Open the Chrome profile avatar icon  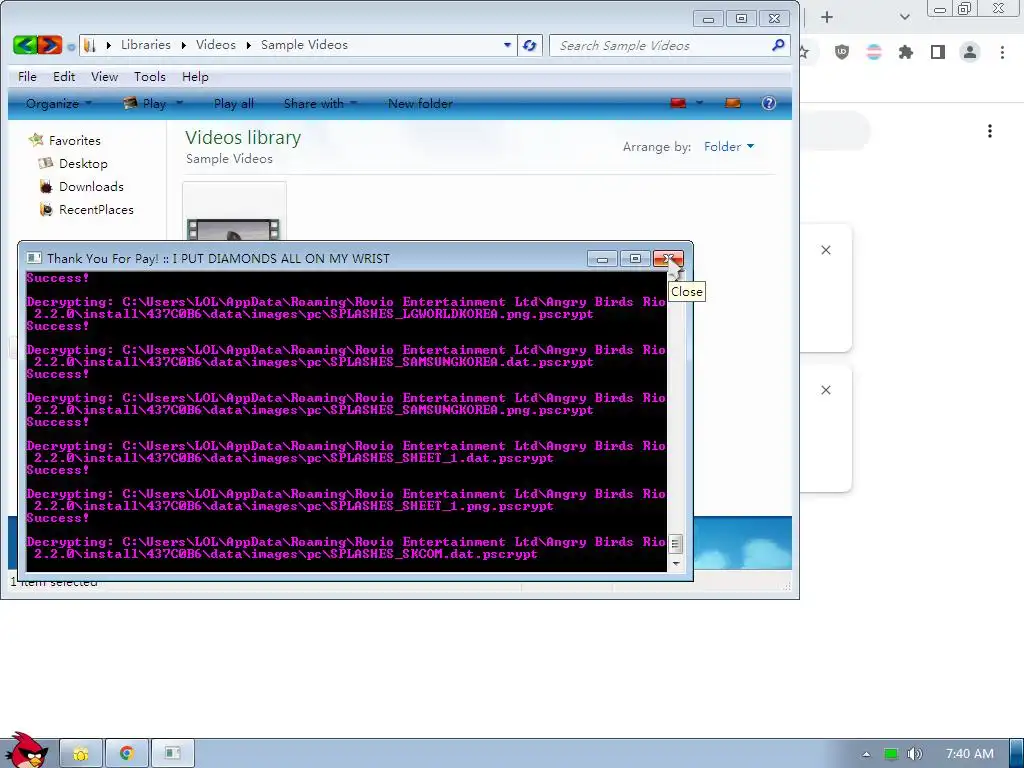tap(970, 52)
